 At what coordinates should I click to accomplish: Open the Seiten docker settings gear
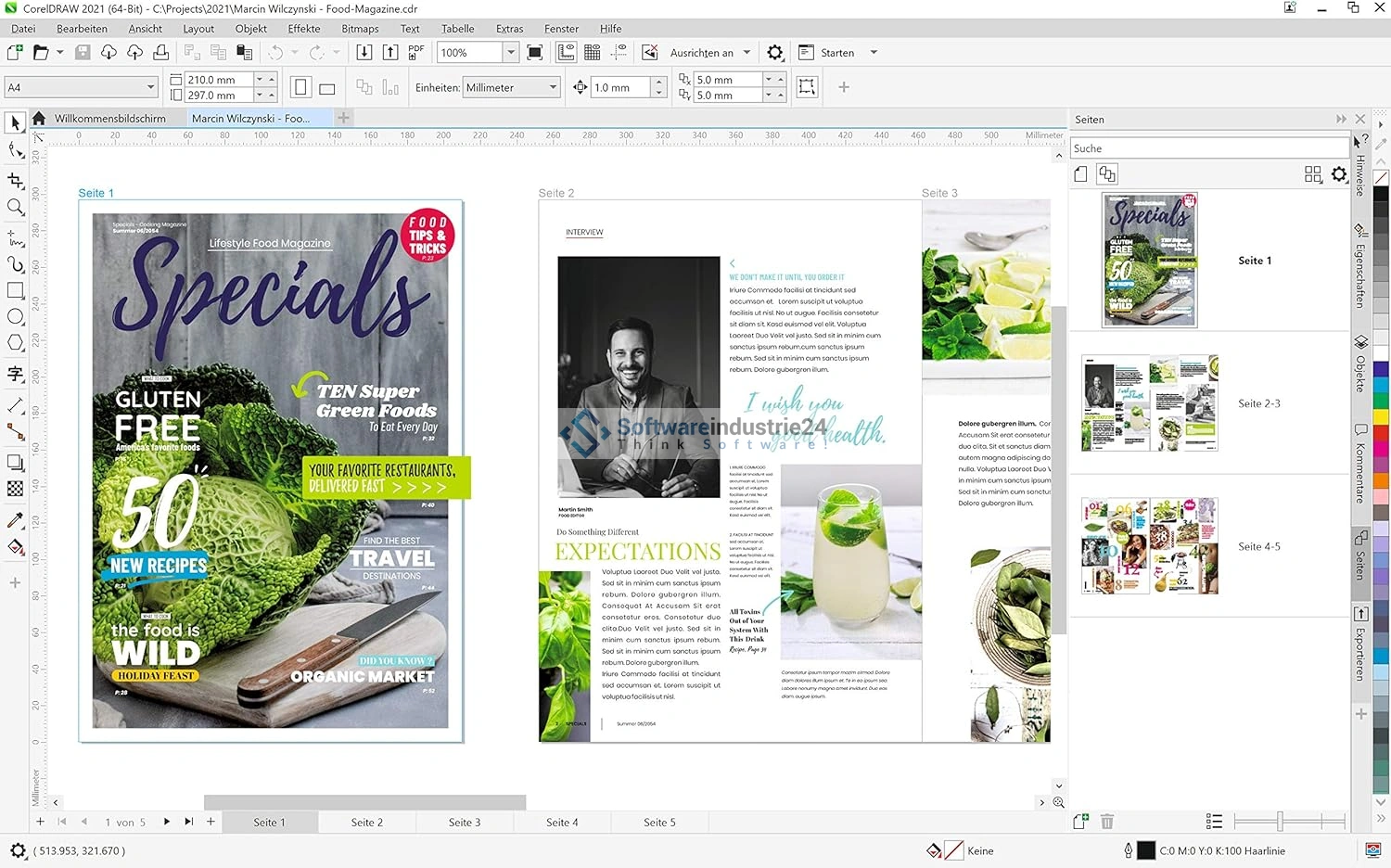pos(1339,174)
